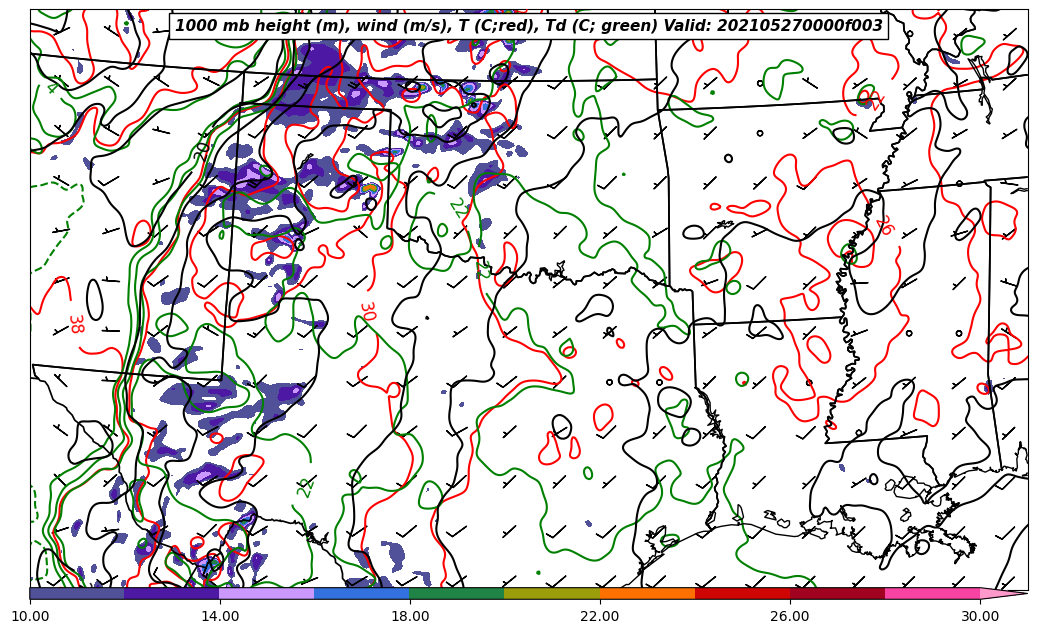Click the royal blue colorbar segment

pyautogui.click(x=362, y=593)
